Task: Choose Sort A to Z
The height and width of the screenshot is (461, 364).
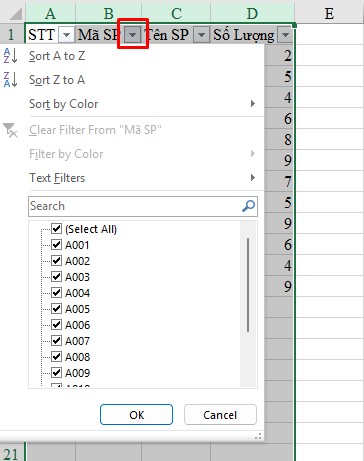Action: [132, 56]
